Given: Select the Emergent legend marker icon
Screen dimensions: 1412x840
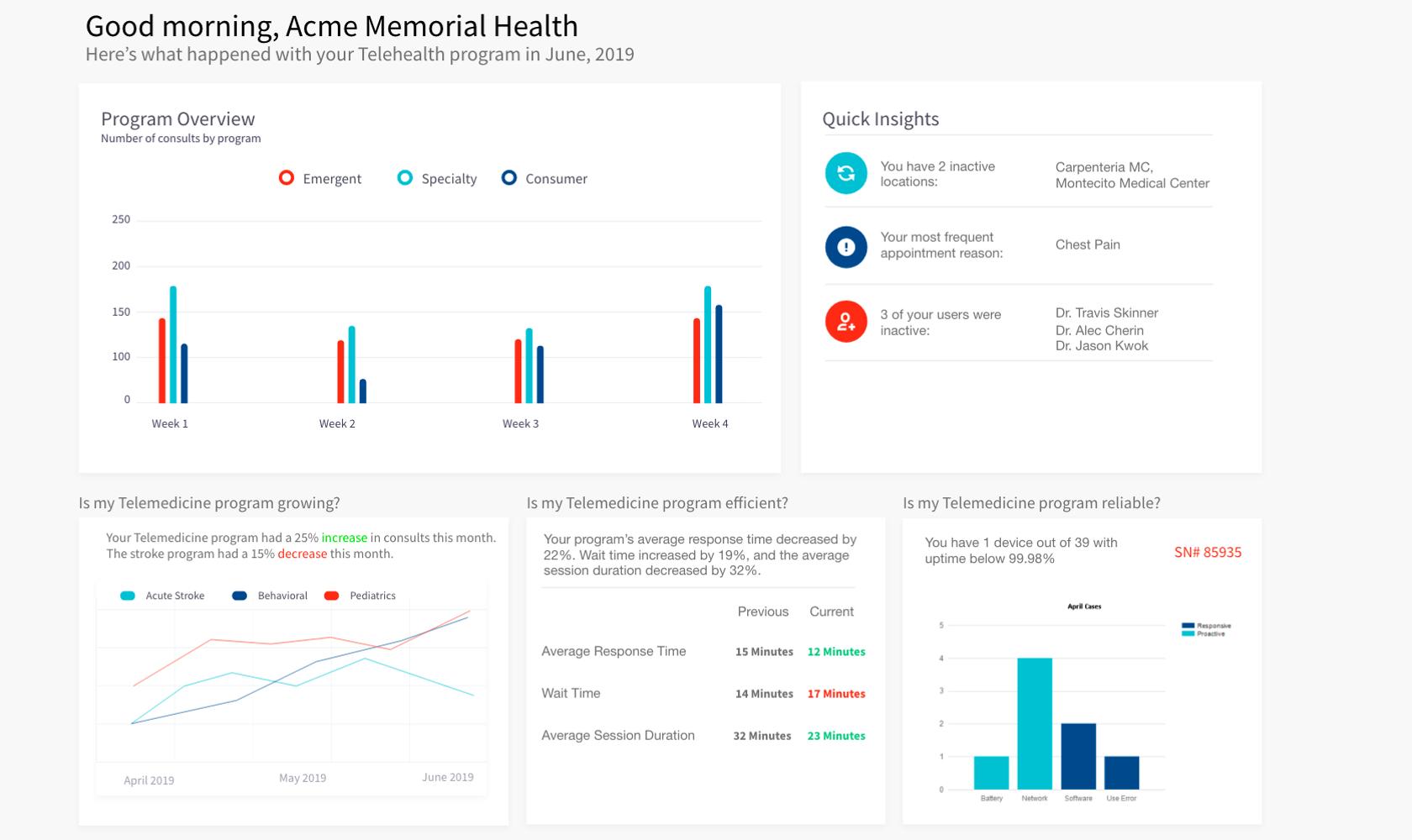Looking at the screenshot, I should (x=286, y=178).
